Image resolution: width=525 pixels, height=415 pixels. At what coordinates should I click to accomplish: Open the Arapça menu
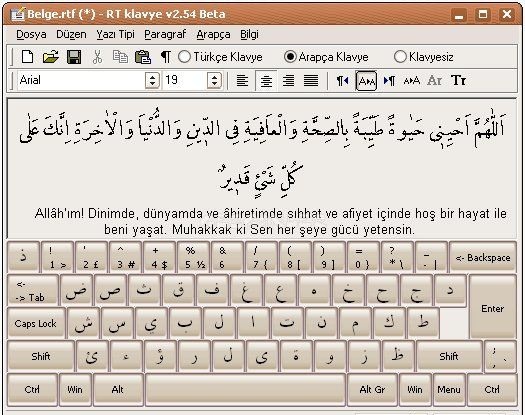click(213, 34)
